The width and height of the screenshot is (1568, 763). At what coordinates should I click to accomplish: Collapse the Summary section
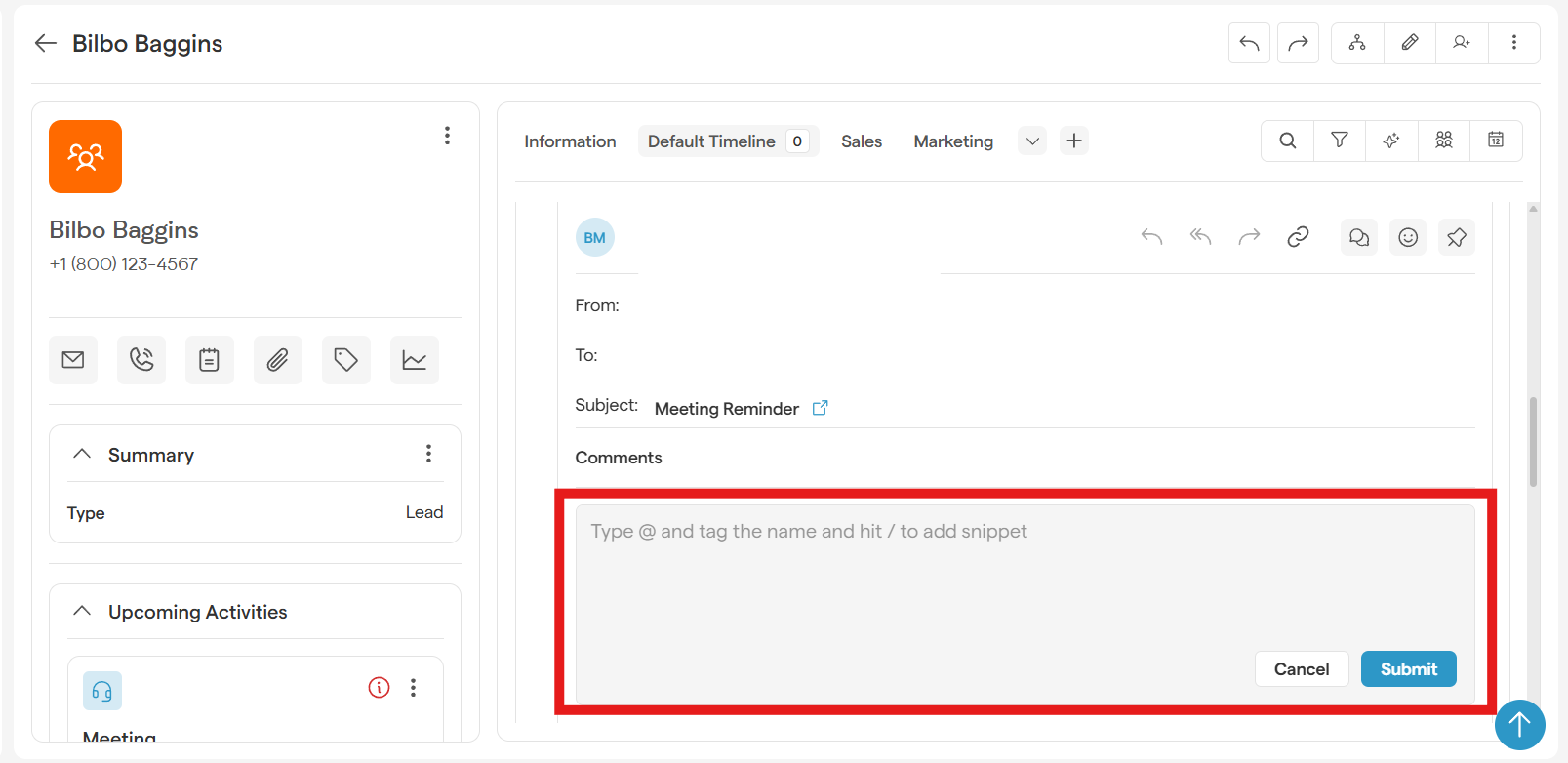(83, 455)
